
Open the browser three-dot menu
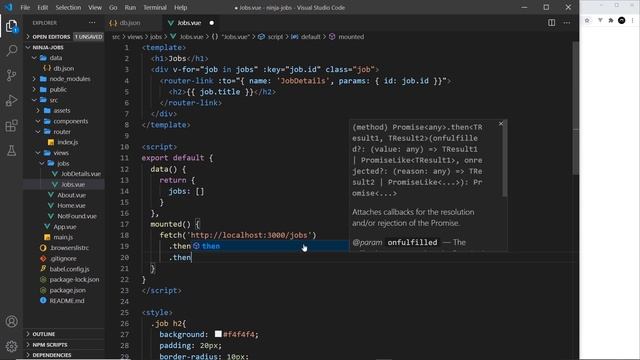pyautogui.click(x=633, y=20)
